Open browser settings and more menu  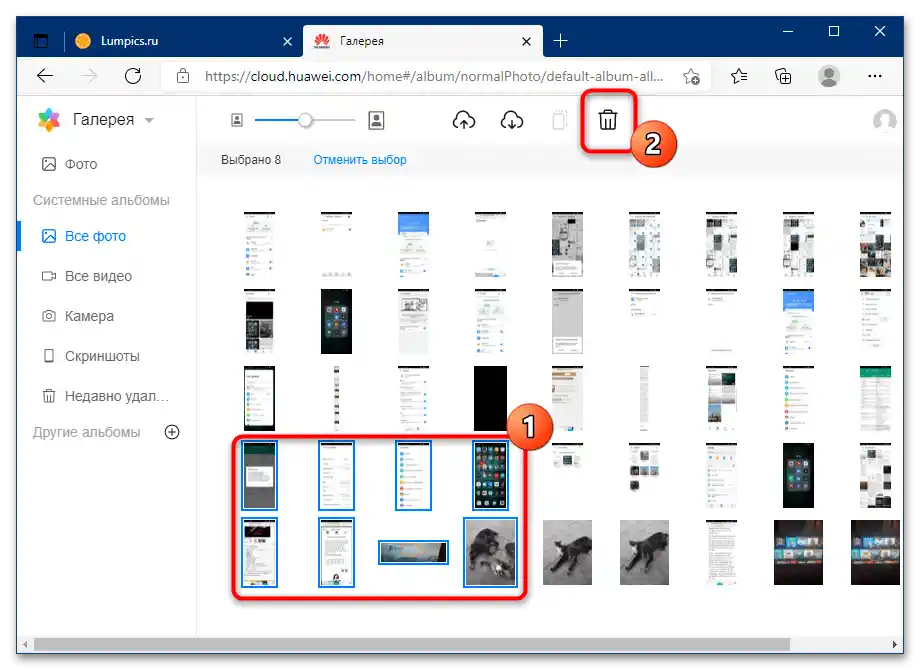coord(874,76)
